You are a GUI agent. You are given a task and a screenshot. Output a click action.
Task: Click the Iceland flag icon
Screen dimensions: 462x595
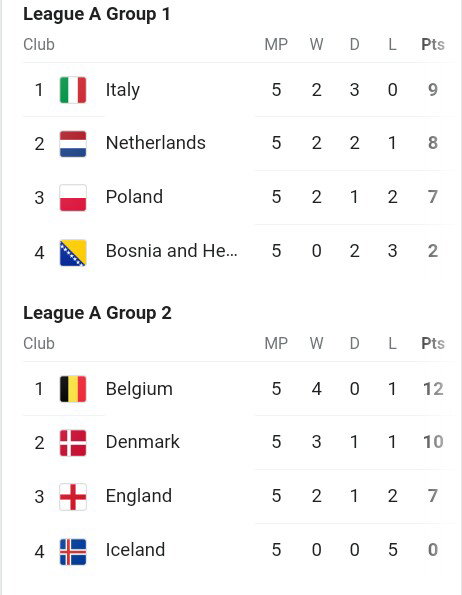(73, 552)
